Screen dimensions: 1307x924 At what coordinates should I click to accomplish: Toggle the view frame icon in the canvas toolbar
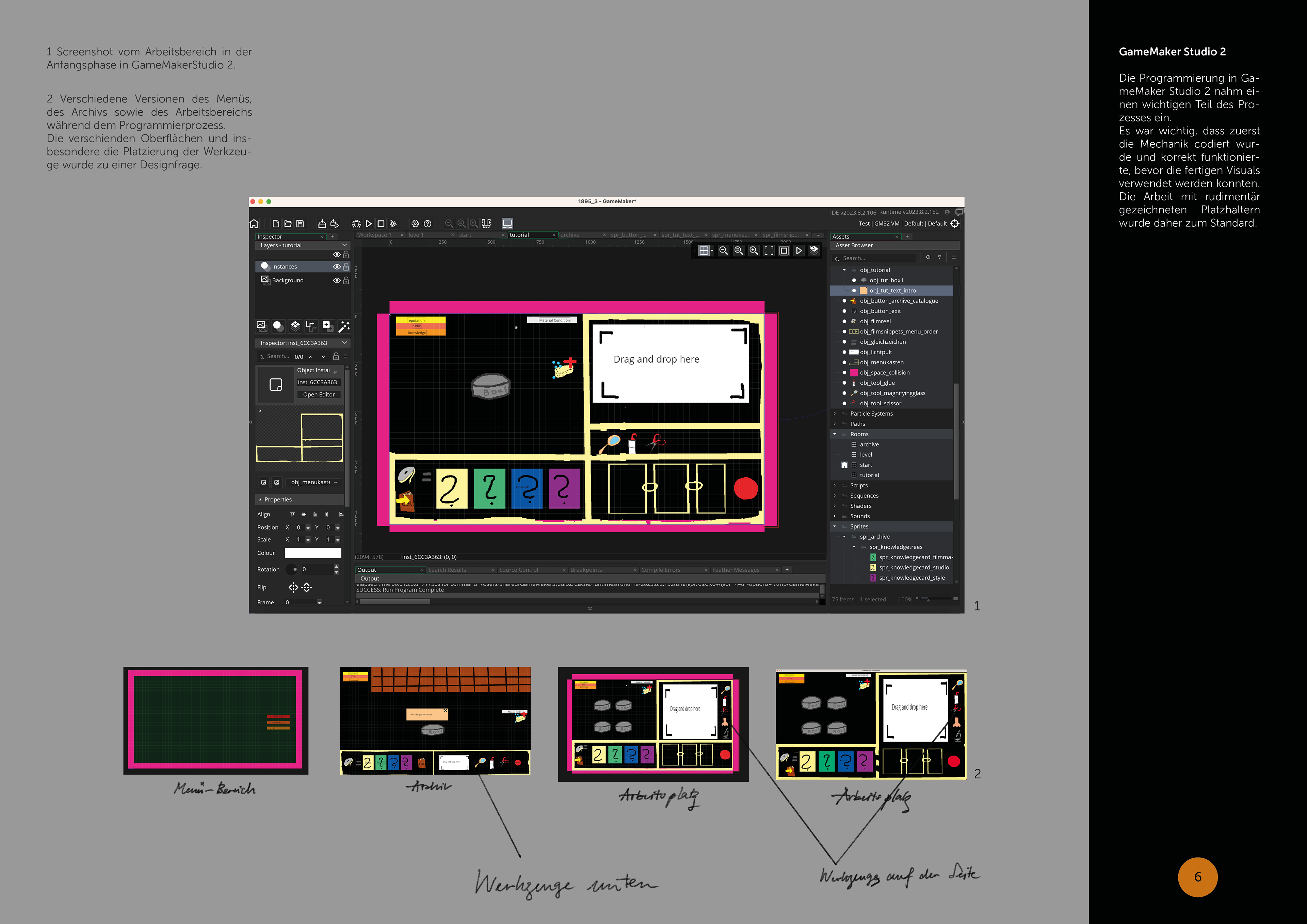(784, 250)
